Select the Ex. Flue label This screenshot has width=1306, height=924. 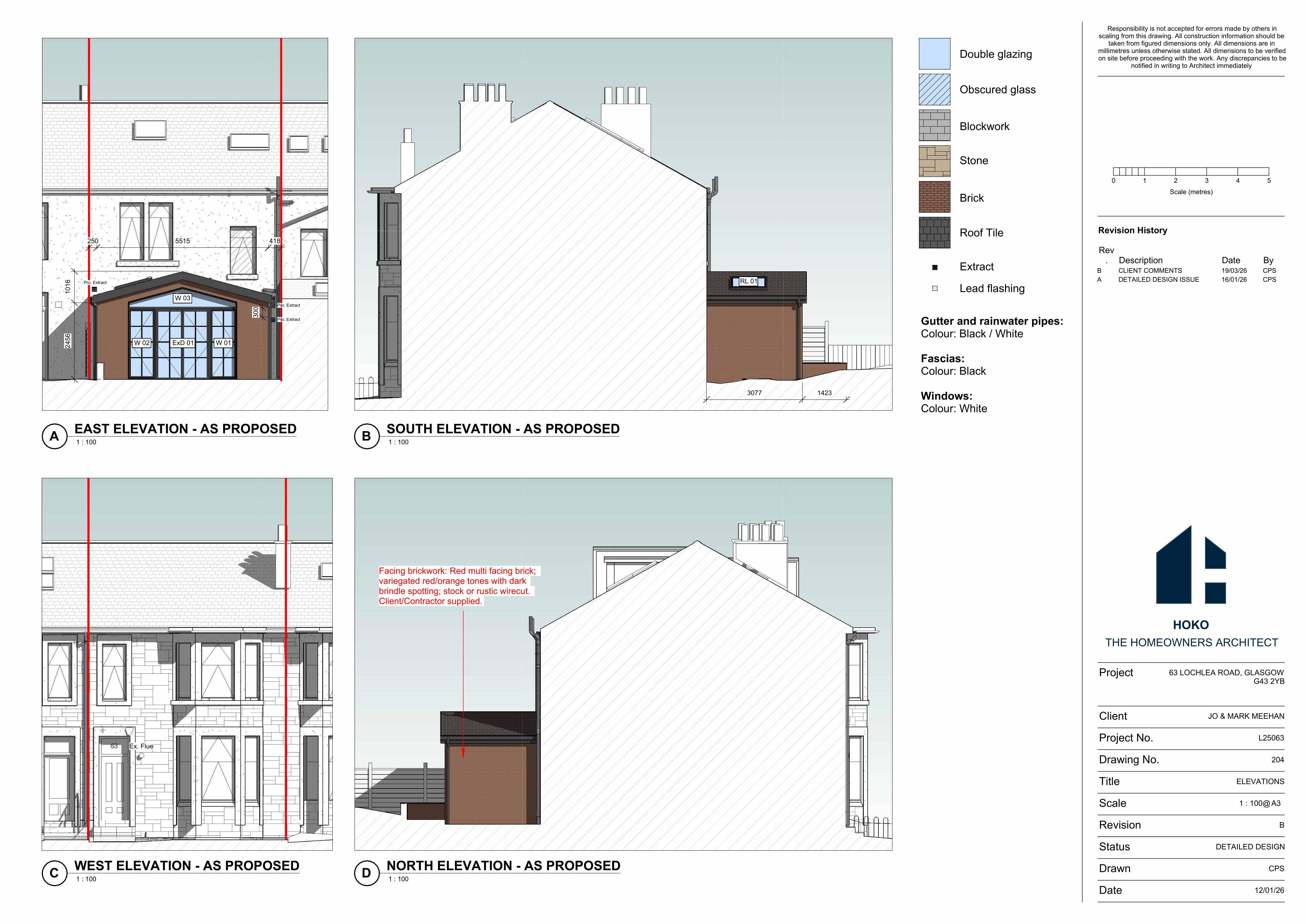[x=142, y=746]
